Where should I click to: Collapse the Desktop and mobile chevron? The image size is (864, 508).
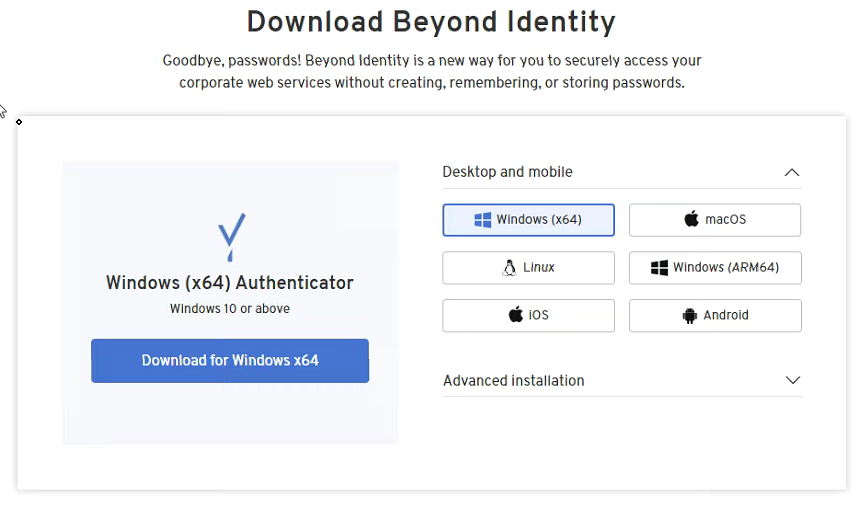[792, 172]
